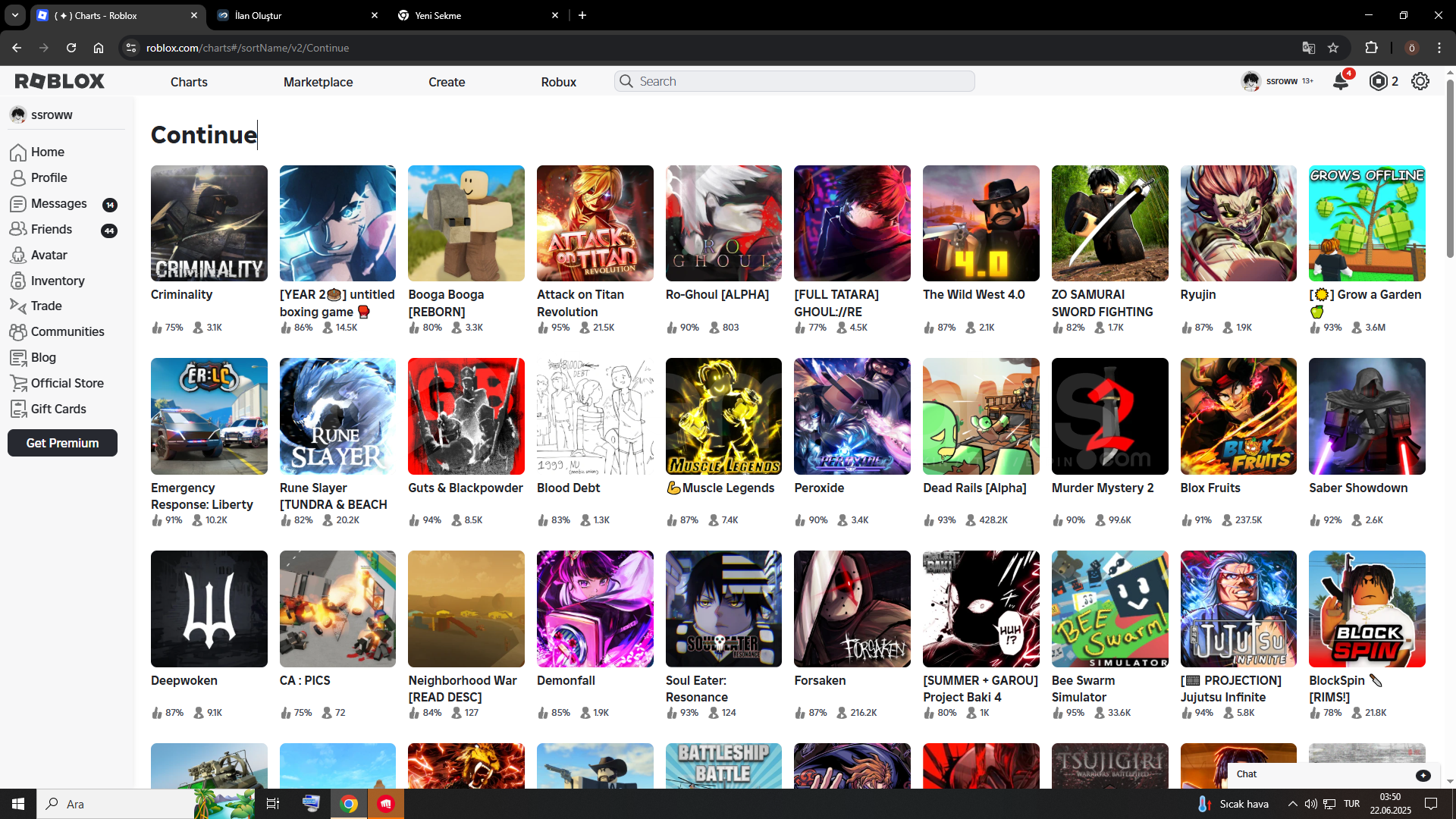This screenshot has width=1456, height=819.
Task: Open the Robux balance icon
Action: [1378, 81]
